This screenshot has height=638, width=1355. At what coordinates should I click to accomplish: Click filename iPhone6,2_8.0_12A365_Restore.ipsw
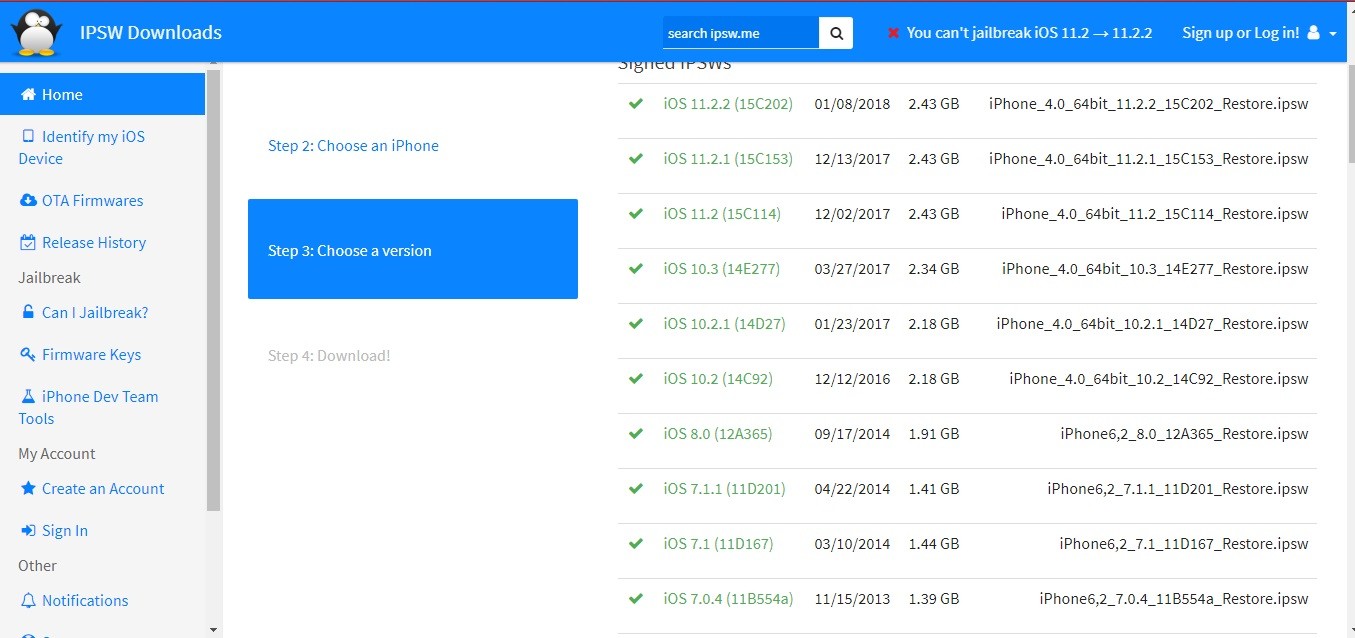pos(1184,433)
